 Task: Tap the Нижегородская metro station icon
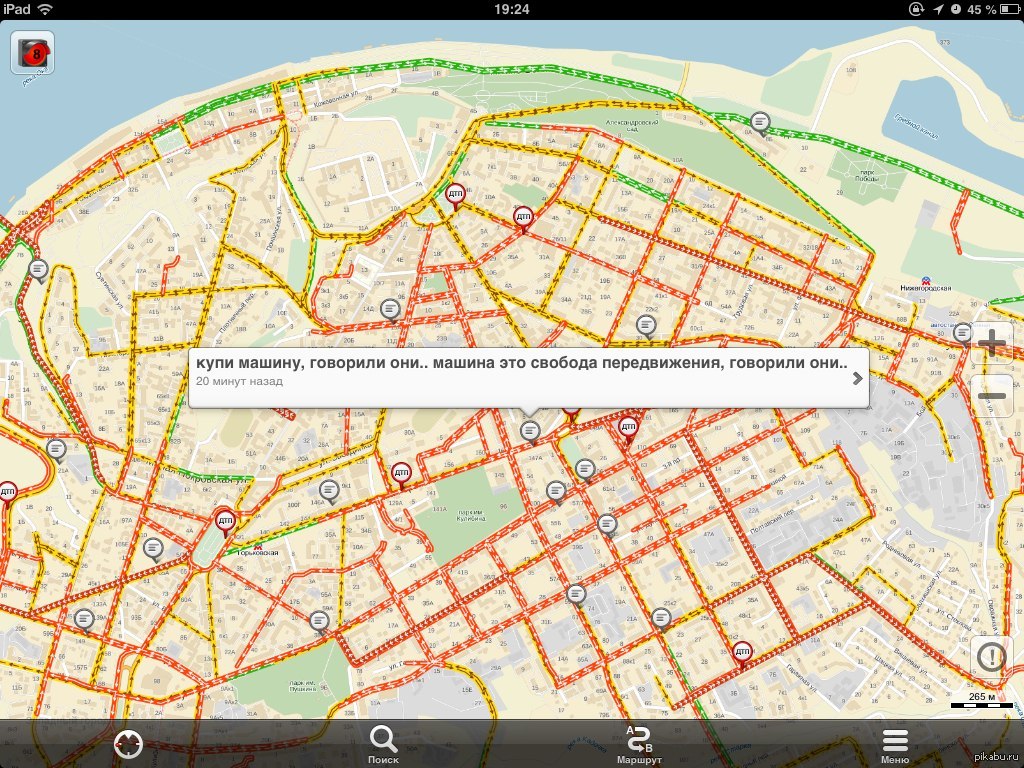pyautogui.click(x=926, y=281)
